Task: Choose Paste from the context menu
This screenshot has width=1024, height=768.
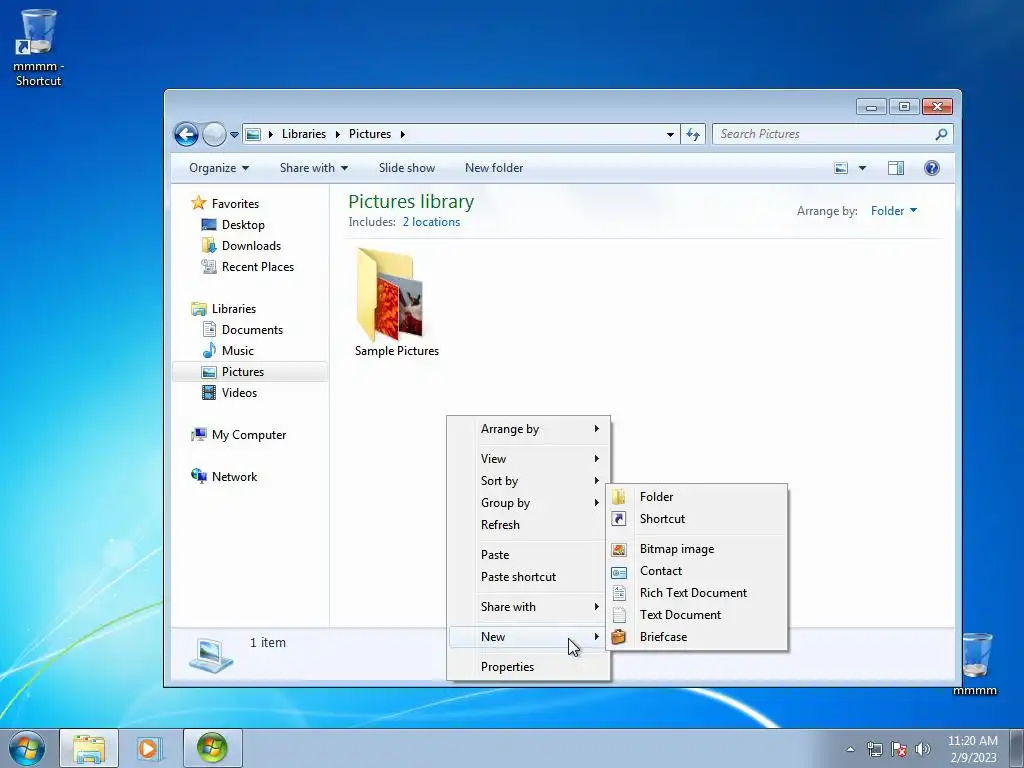Action: [529, 554]
